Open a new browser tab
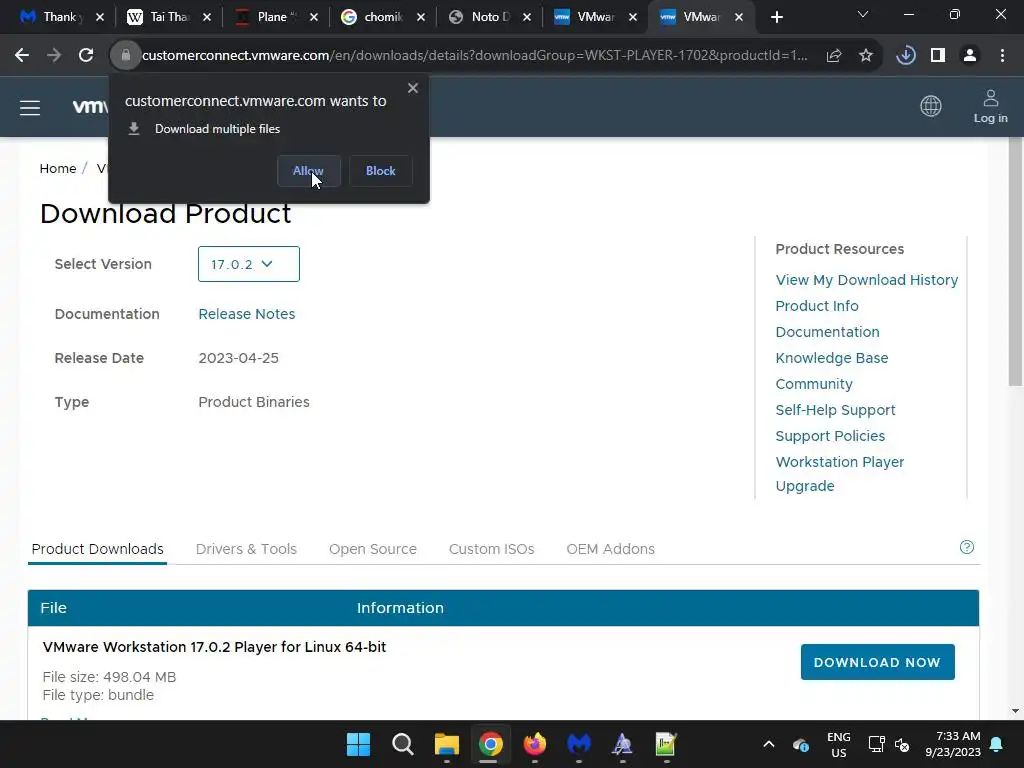Image resolution: width=1024 pixels, height=768 pixels. (x=776, y=17)
